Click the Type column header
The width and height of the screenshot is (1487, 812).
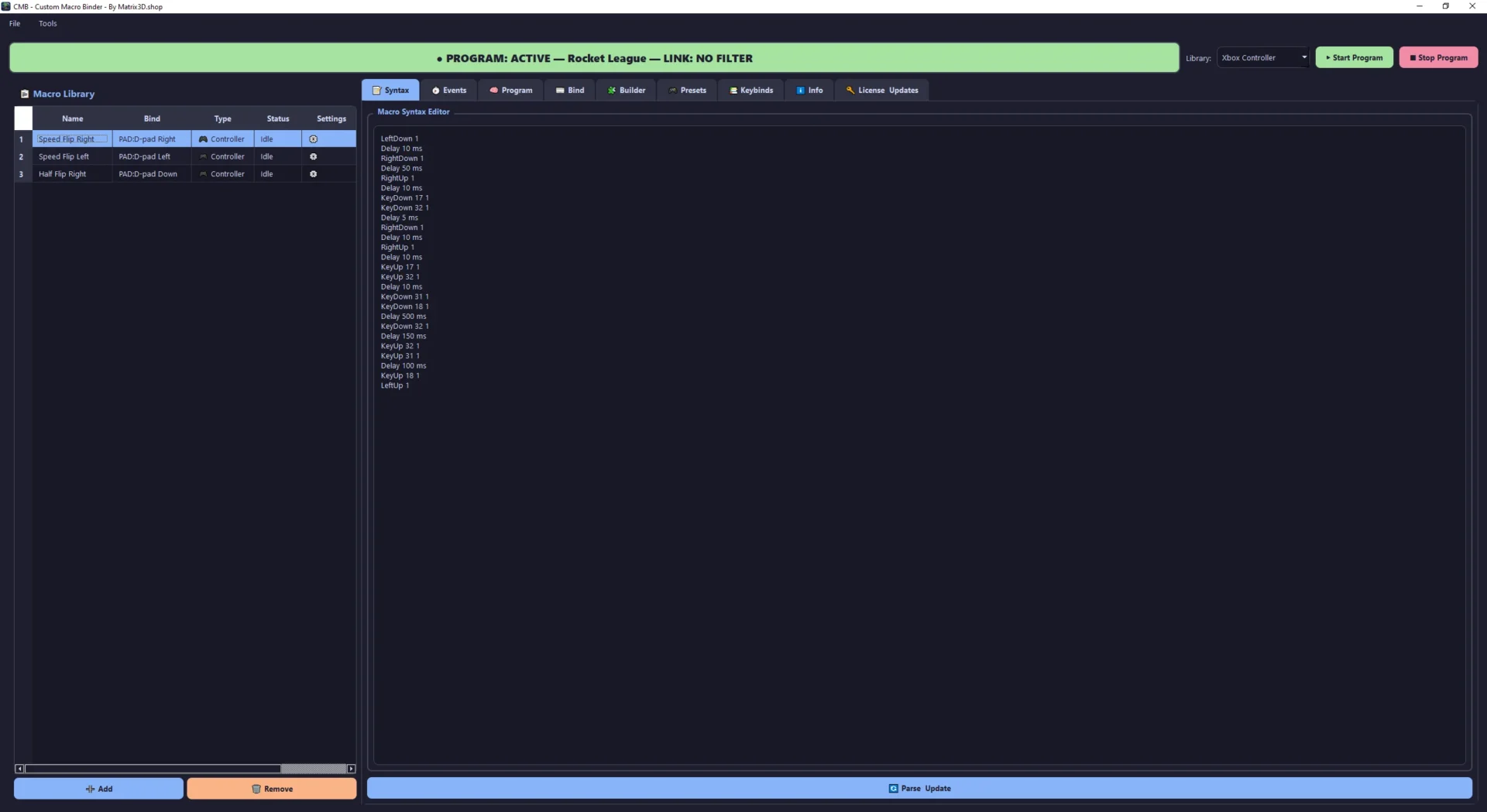[223, 118]
